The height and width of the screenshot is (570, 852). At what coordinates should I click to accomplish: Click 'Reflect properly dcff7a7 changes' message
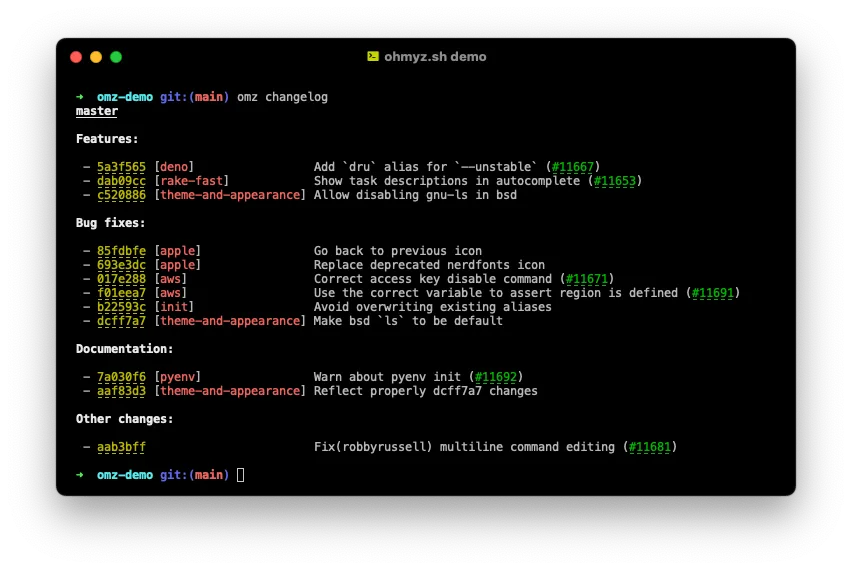pos(425,391)
